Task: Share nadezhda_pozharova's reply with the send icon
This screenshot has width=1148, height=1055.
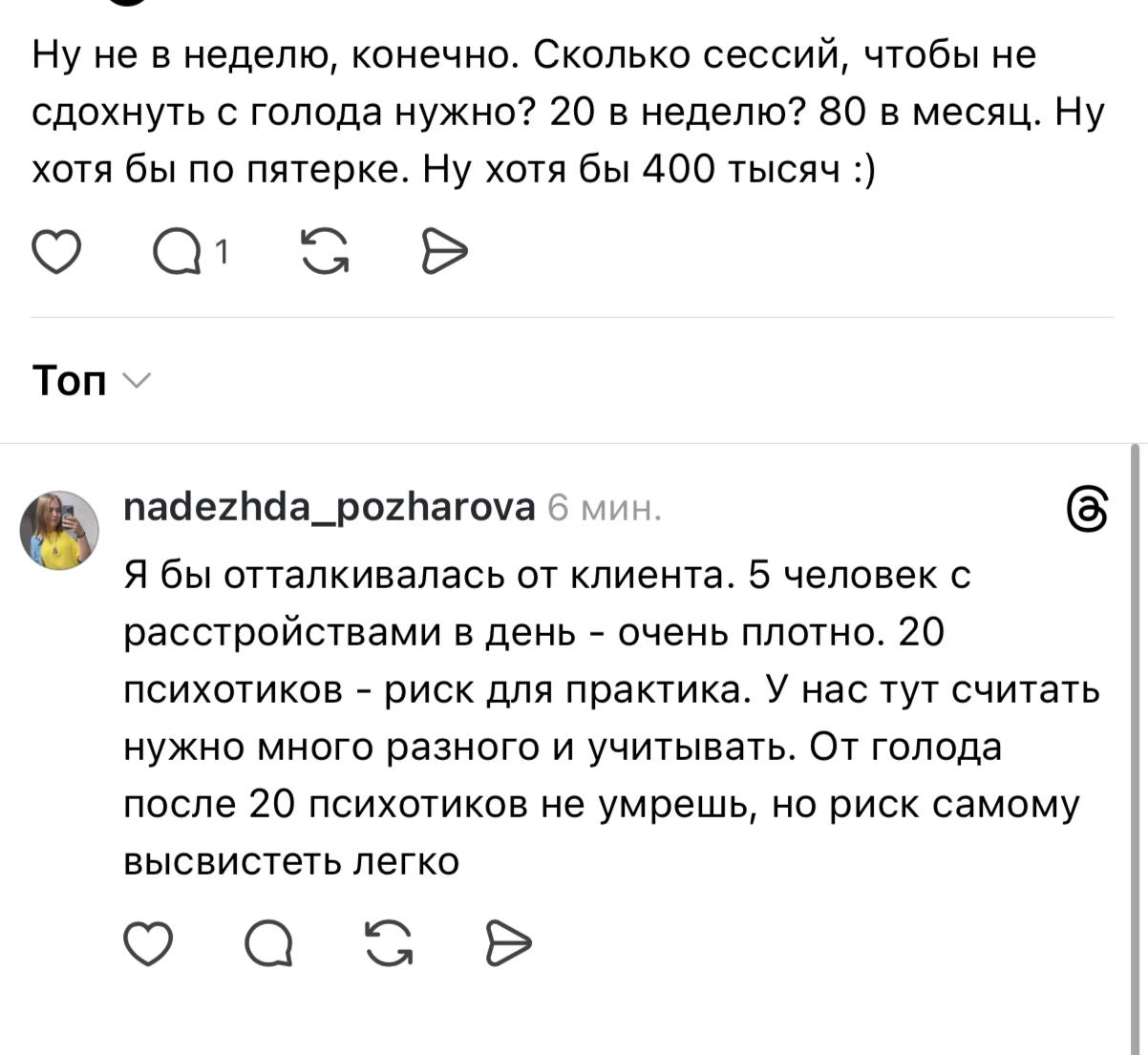Action: (509, 944)
